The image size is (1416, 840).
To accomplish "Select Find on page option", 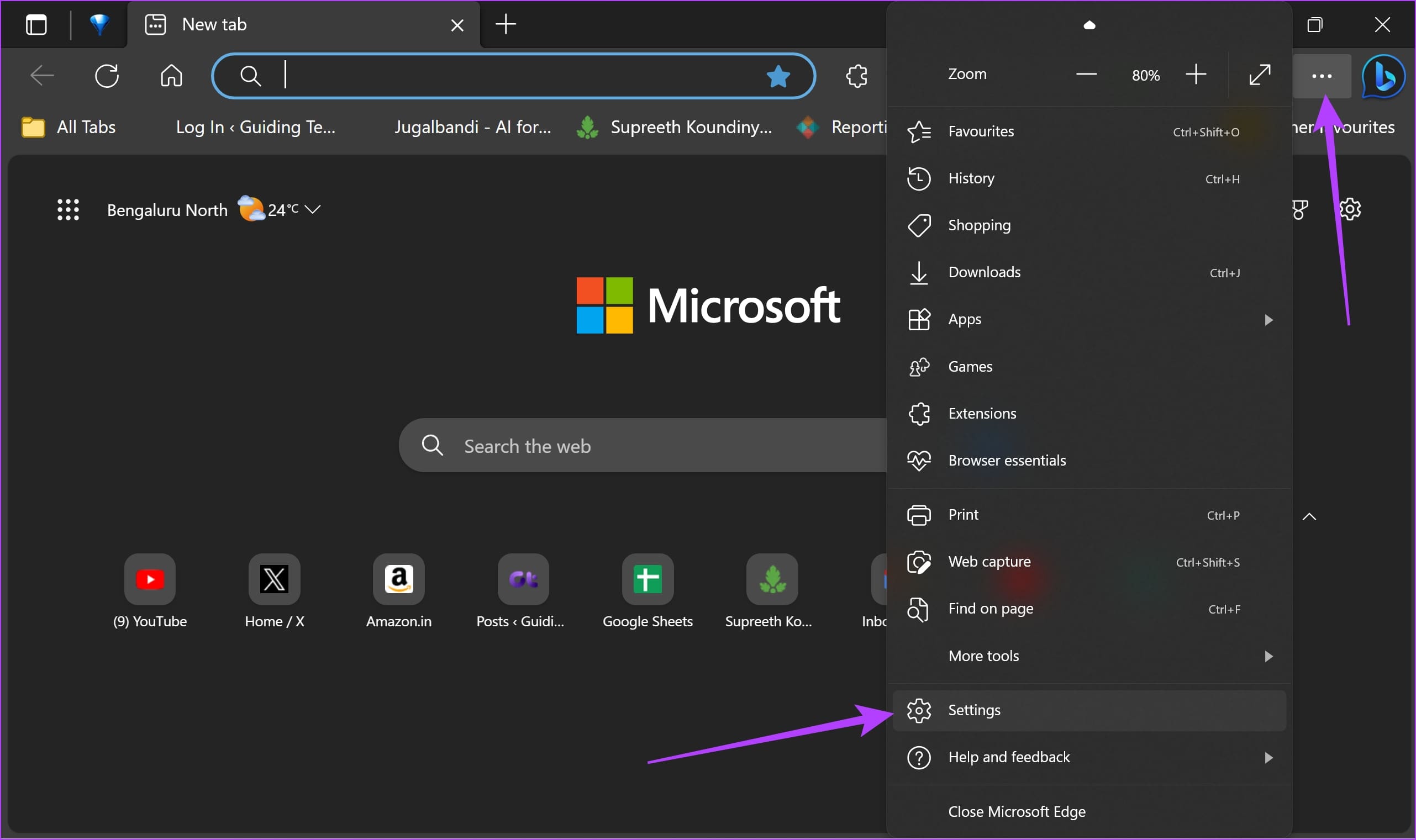I will tap(989, 608).
